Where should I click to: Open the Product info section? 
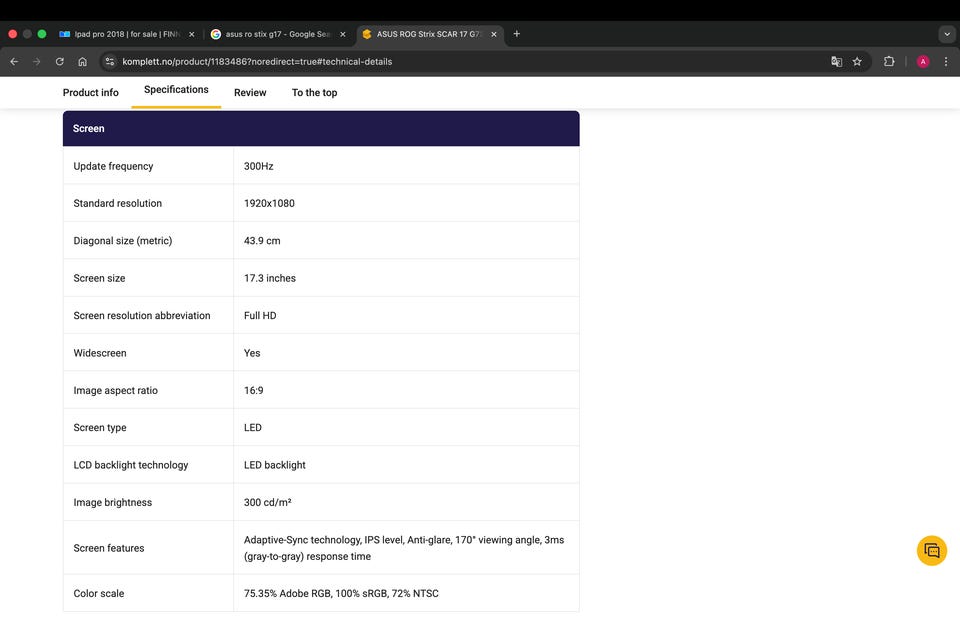point(91,92)
